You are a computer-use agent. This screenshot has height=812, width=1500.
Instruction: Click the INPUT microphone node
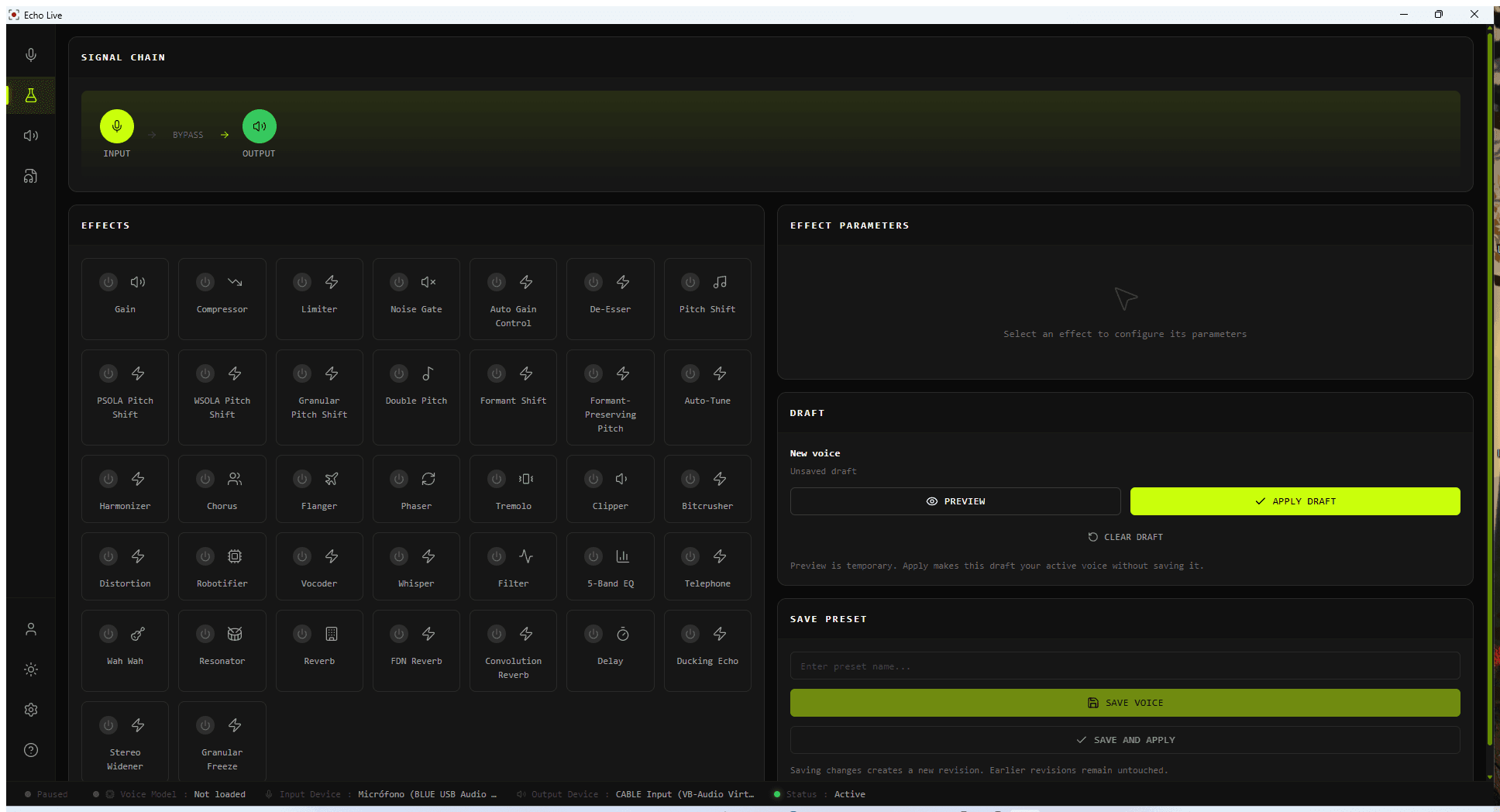coord(117,126)
